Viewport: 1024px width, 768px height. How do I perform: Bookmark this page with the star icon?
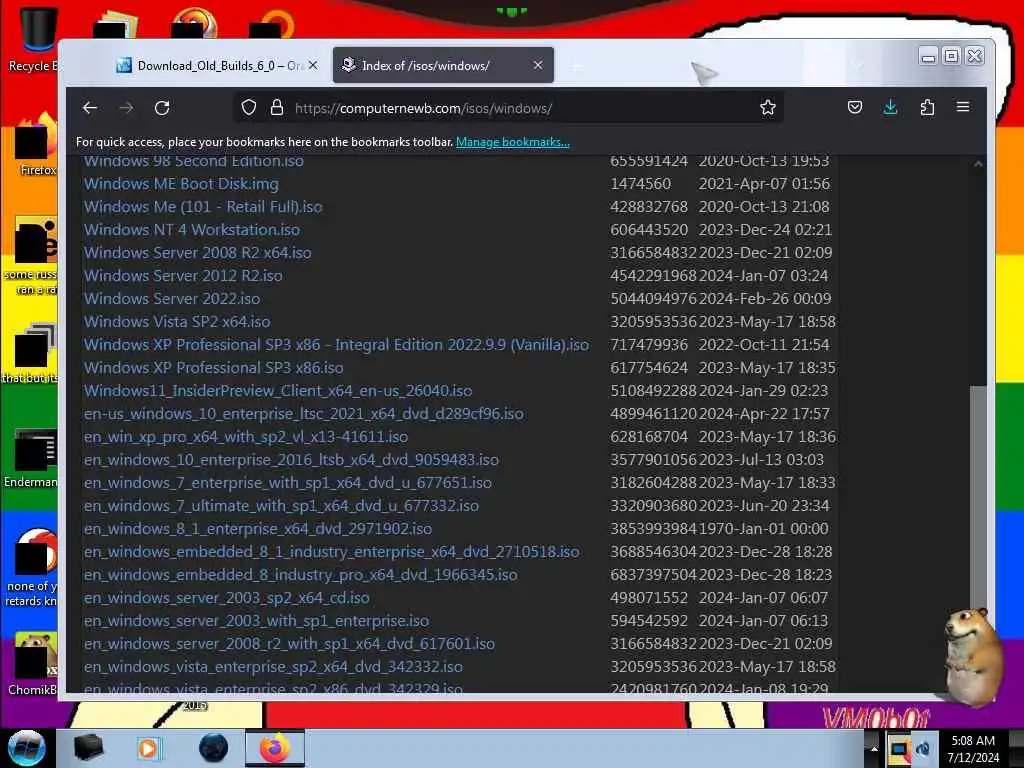(768, 108)
